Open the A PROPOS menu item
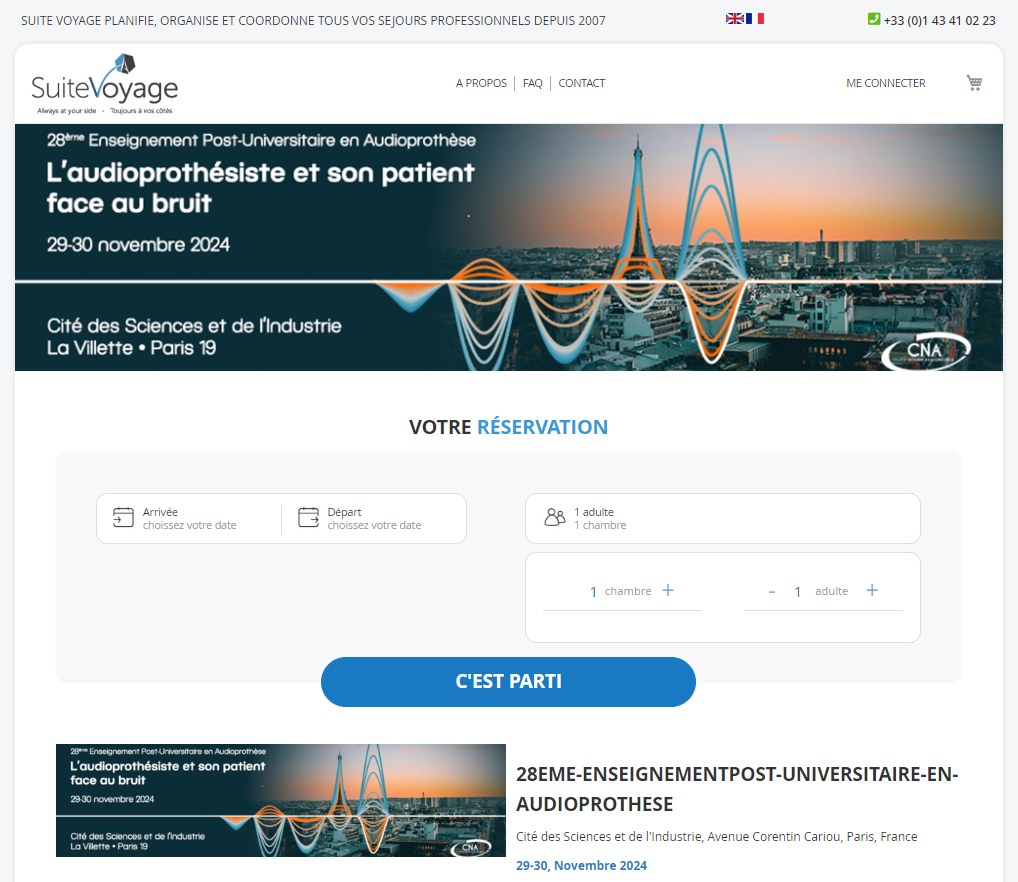This screenshot has width=1018, height=882. pyautogui.click(x=481, y=83)
